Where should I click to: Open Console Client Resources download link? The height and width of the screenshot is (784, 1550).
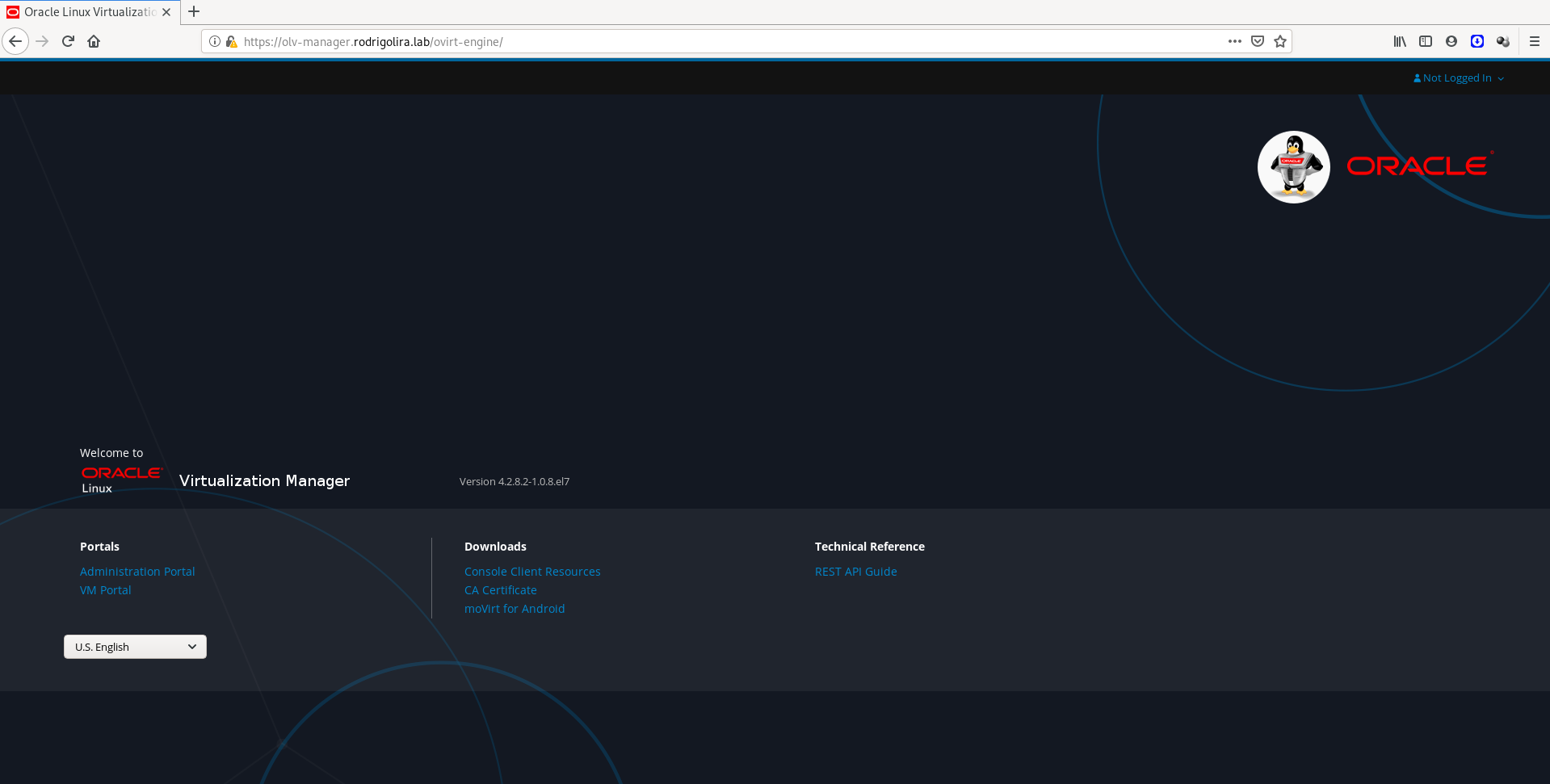click(x=532, y=572)
